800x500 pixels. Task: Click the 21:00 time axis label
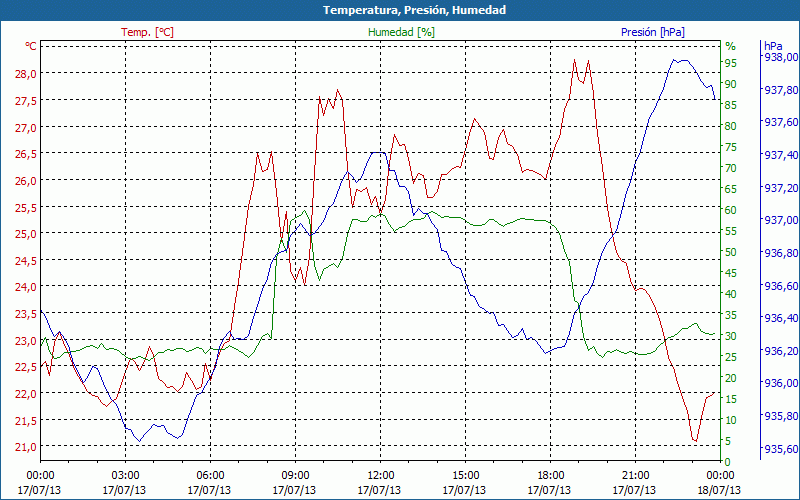tap(635, 476)
